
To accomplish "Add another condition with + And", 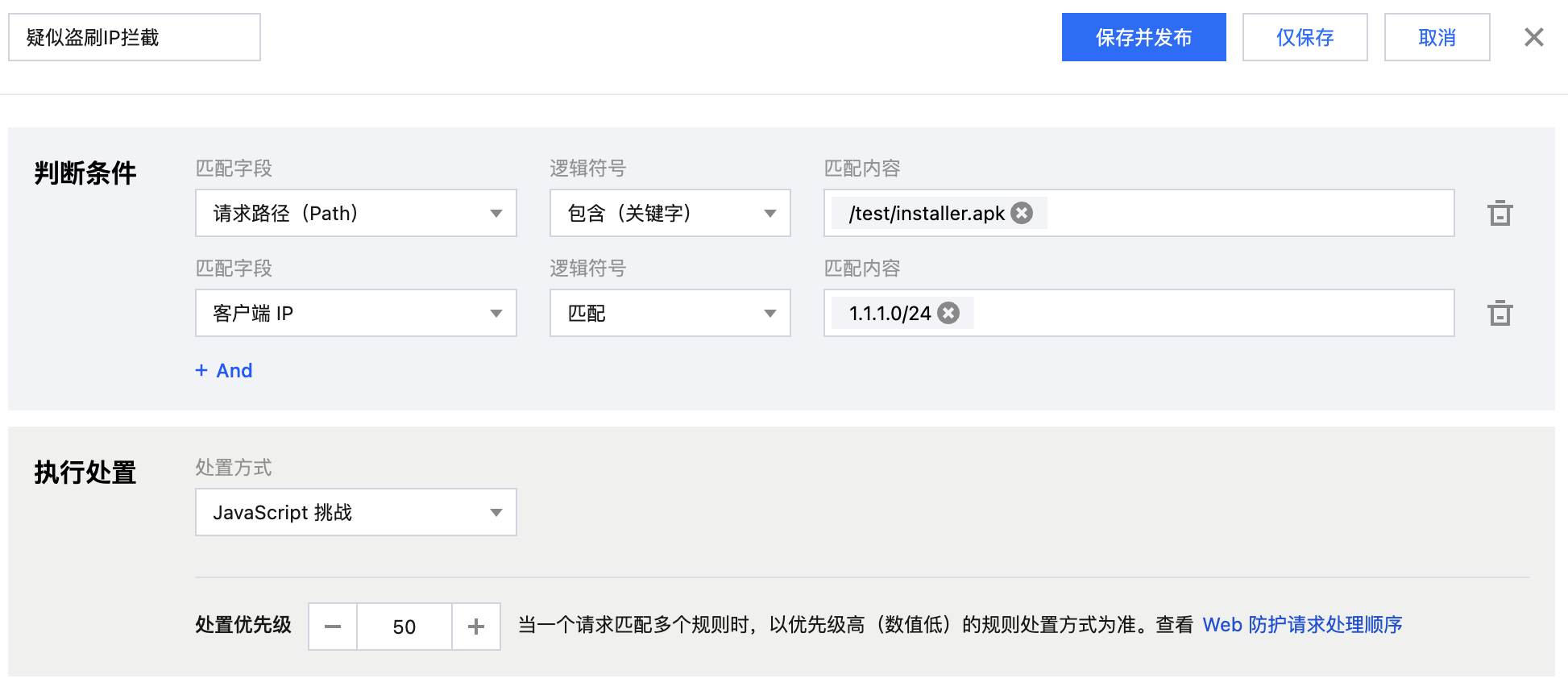I will tap(224, 370).
